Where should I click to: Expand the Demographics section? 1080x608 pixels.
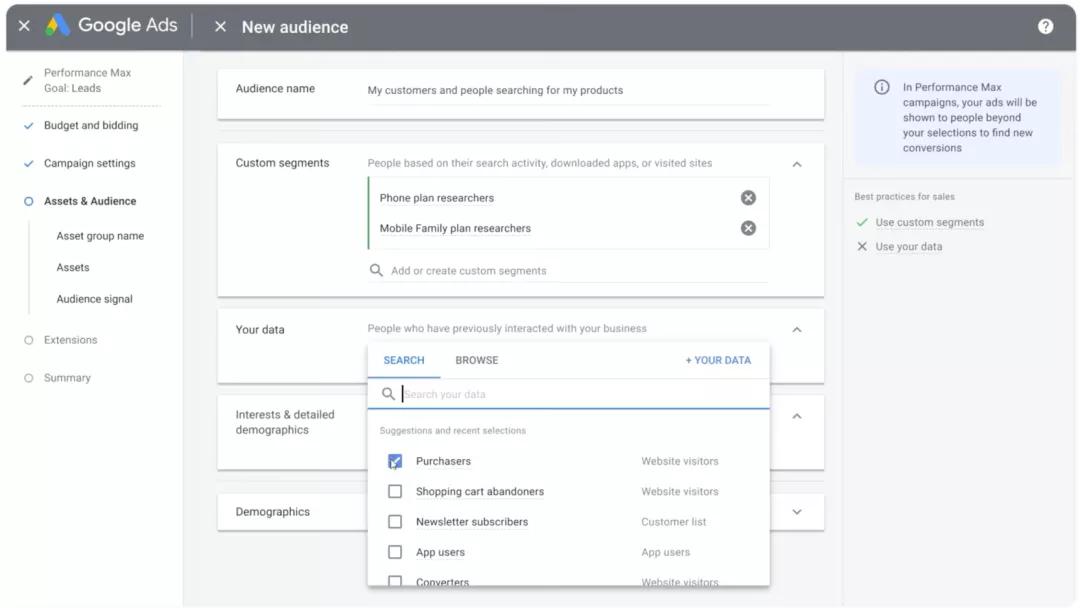coord(797,512)
